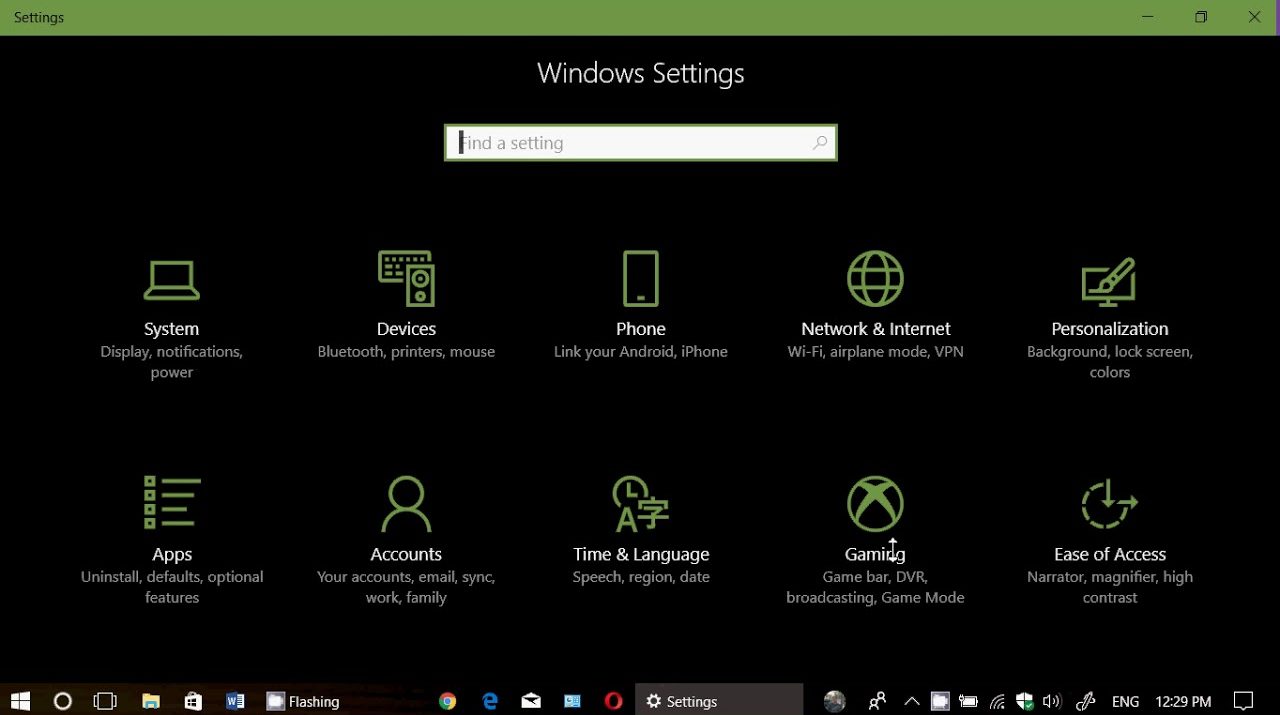The width and height of the screenshot is (1280, 715).
Task: Open the Apps list icon
Action: click(x=172, y=502)
